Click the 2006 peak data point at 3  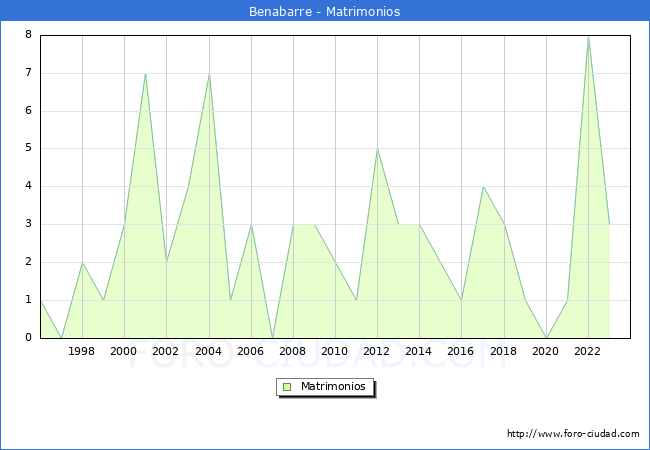click(x=251, y=225)
